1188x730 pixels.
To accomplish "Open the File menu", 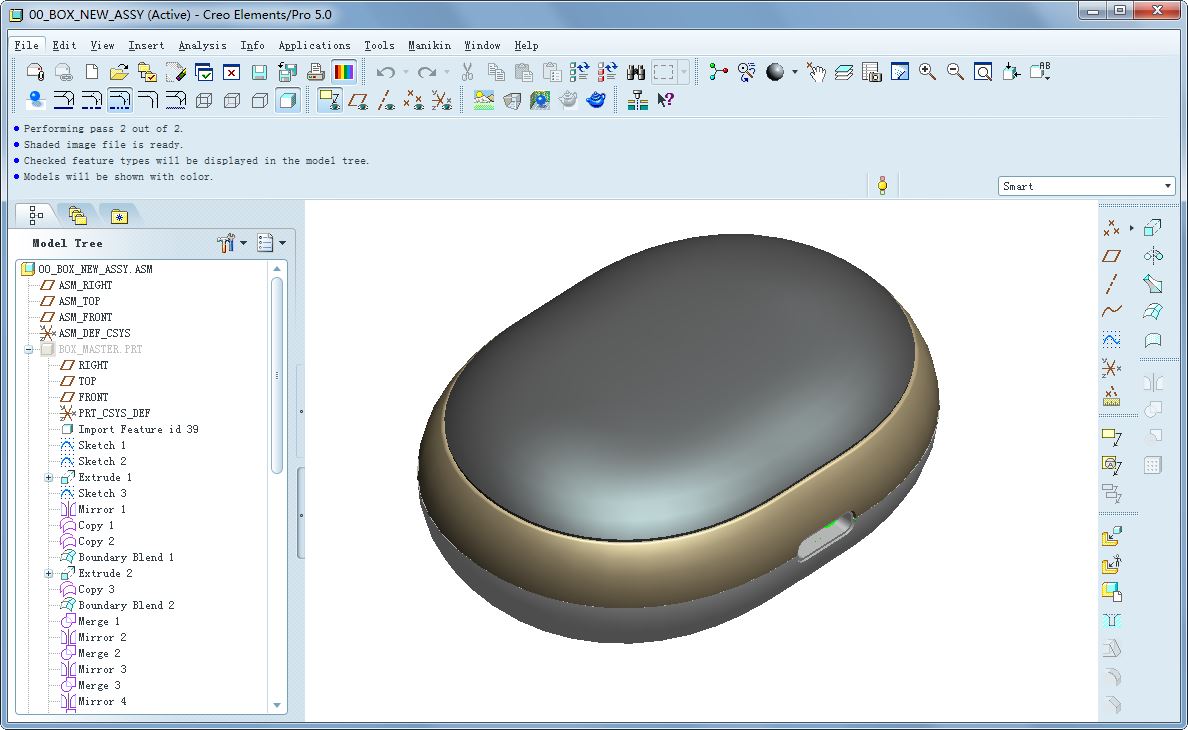I will (x=27, y=45).
